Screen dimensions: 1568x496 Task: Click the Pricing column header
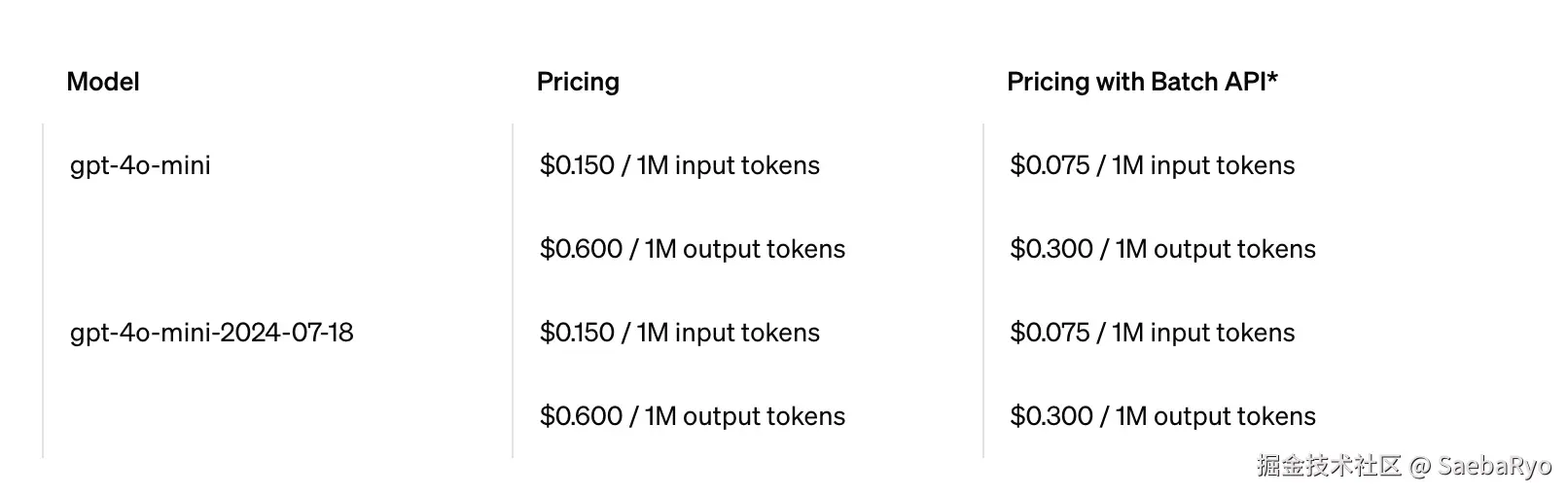pos(578,82)
